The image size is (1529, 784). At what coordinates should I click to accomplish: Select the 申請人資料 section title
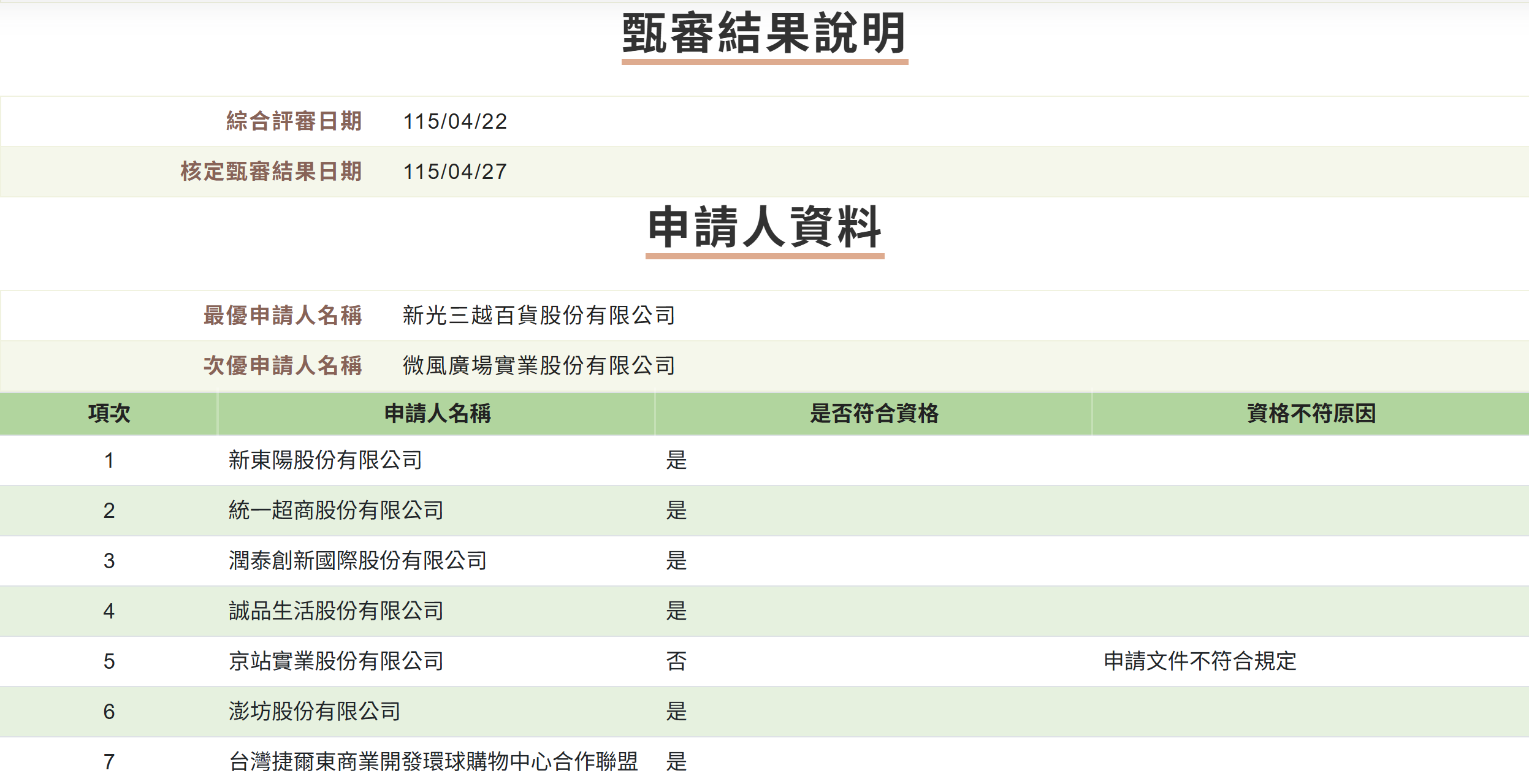[x=764, y=227]
